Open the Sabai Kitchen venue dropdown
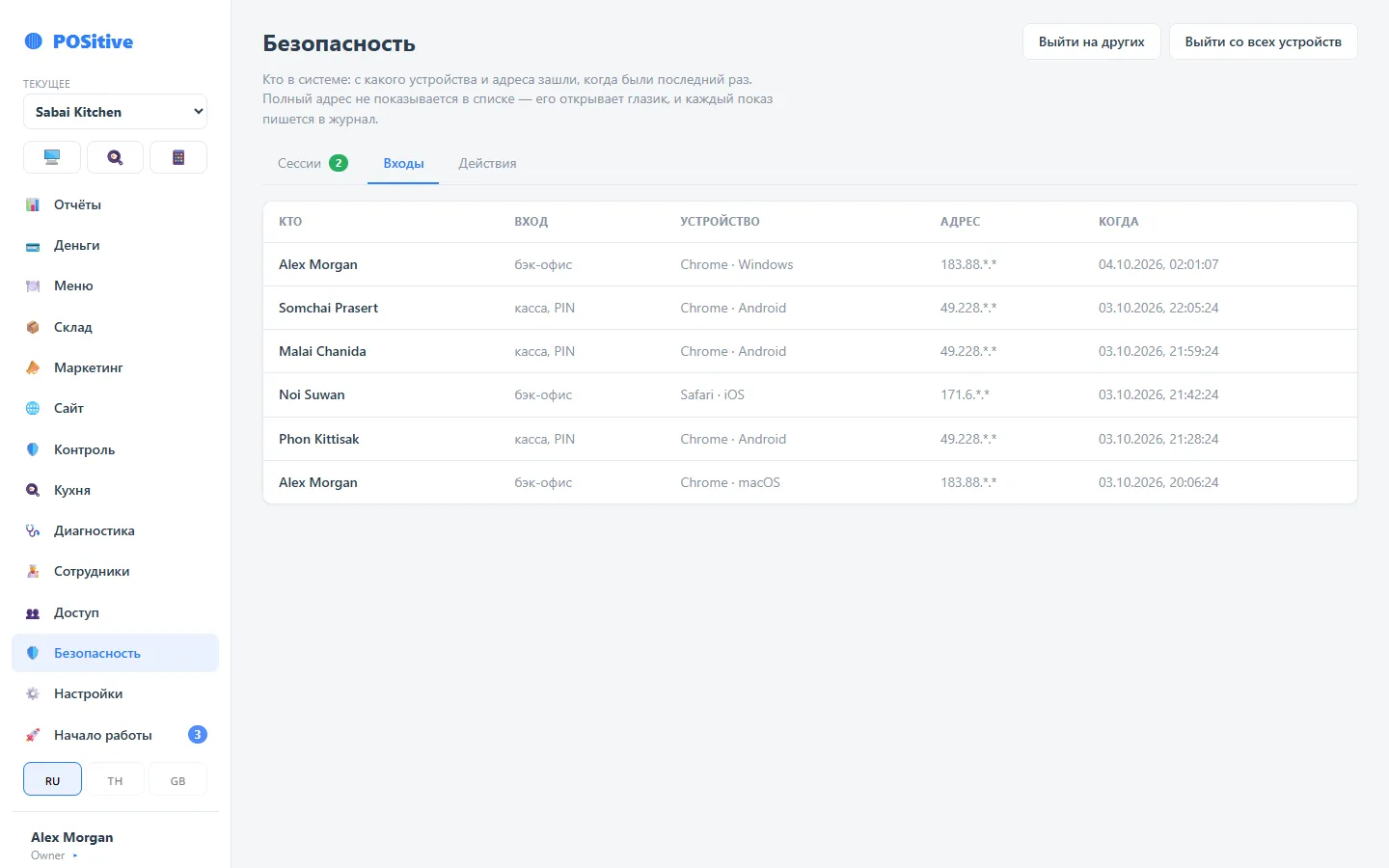The image size is (1389, 868). pyautogui.click(x=115, y=112)
